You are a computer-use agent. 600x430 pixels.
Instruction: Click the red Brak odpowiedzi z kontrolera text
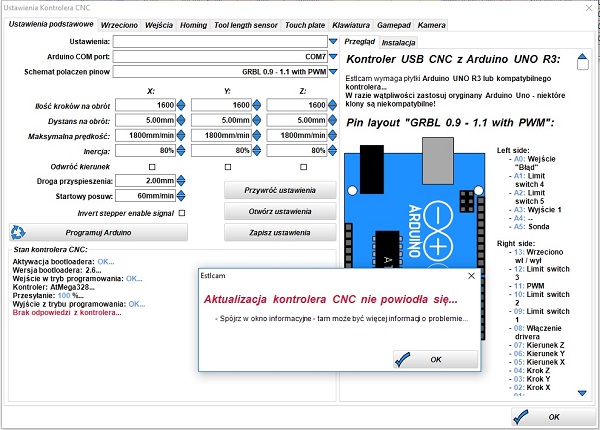[67, 313]
